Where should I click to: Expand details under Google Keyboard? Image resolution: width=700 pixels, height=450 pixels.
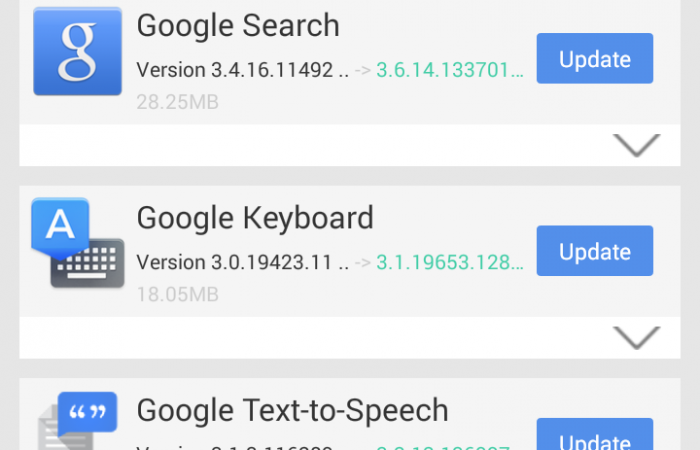[x=636, y=338]
